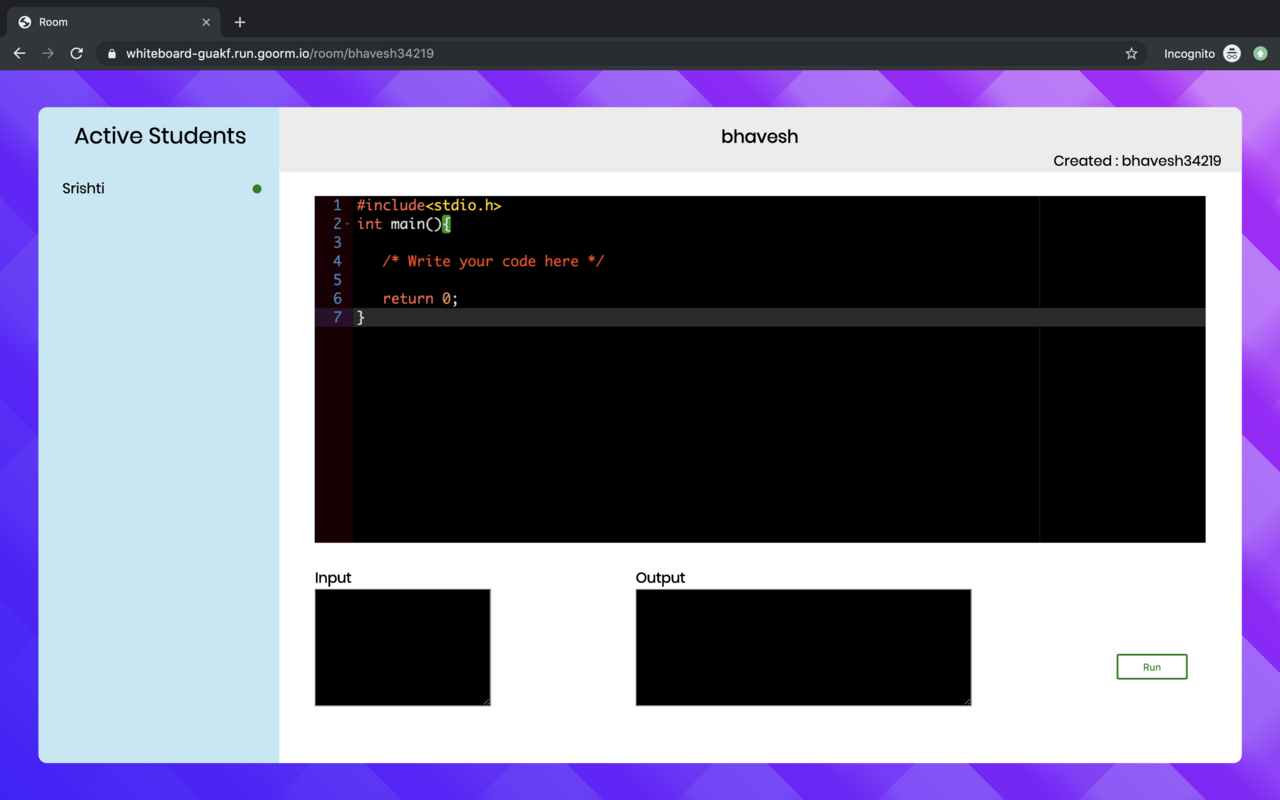Select the student Srishti in the list
1280x800 pixels.
click(x=83, y=188)
